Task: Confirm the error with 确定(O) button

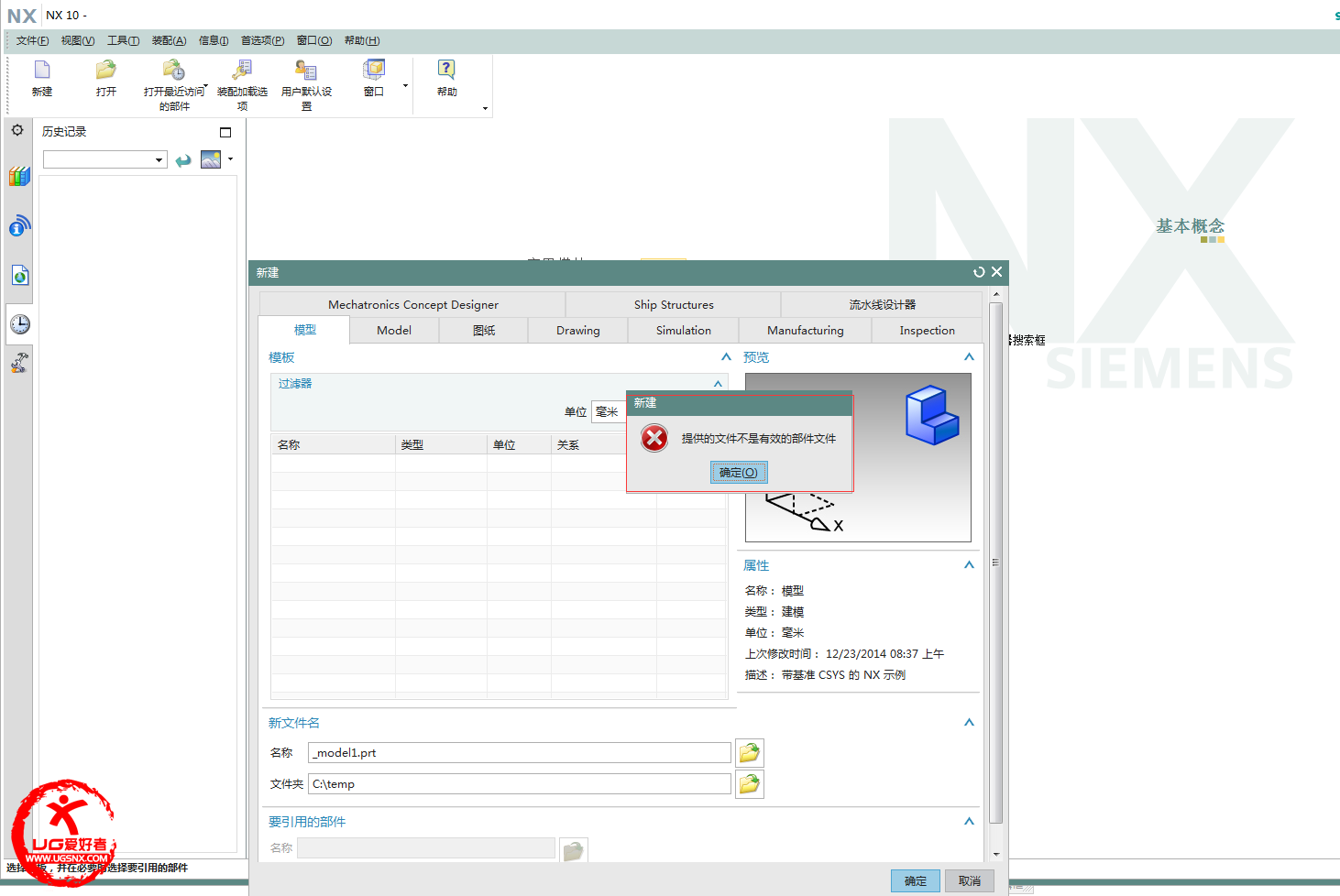Action: (739, 473)
